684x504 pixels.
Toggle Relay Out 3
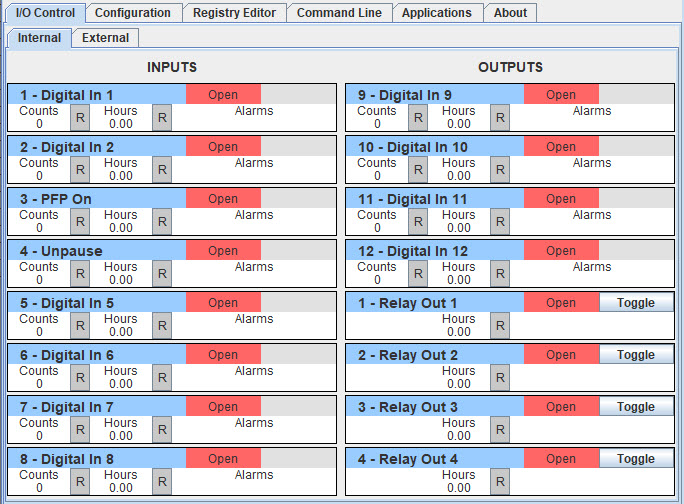(x=636, y=406)
